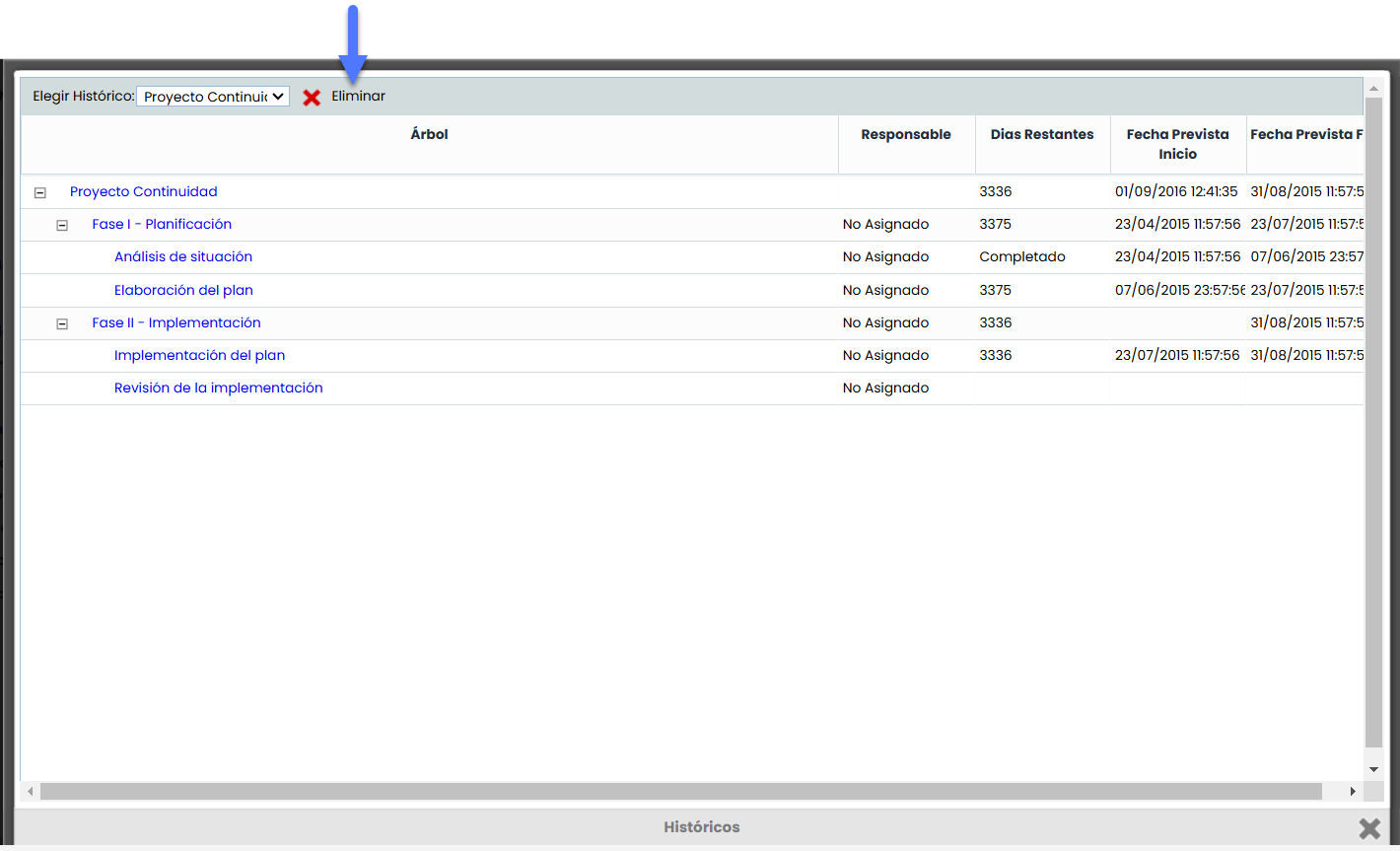This screenshot has height=851, width=1400.
Task: Collapse the Proyecto Continuidad tree node
Action: point(40,193)
